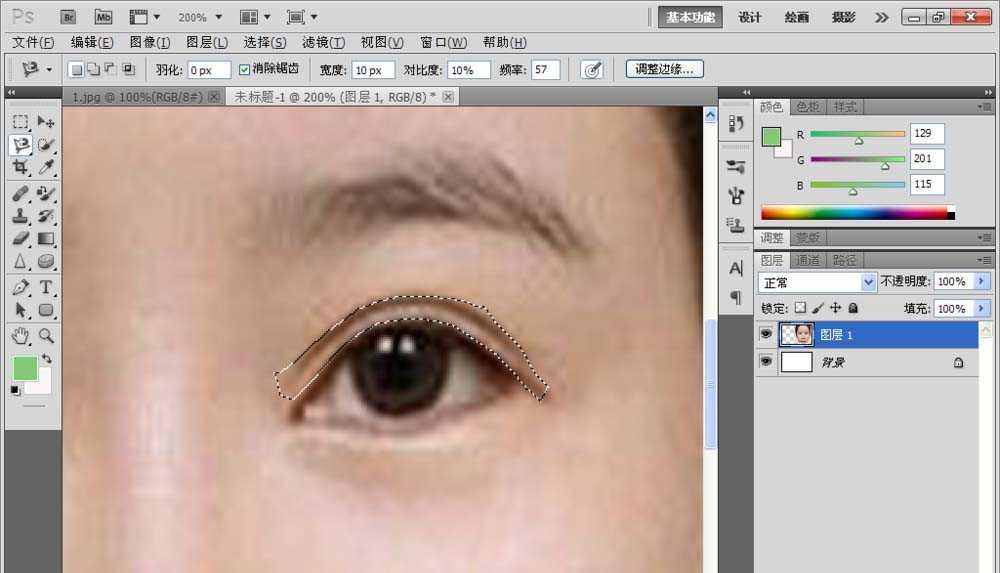Switch to the 设计 workspace
Screen dimensions: 1000x573
click(x=750, y=17)
